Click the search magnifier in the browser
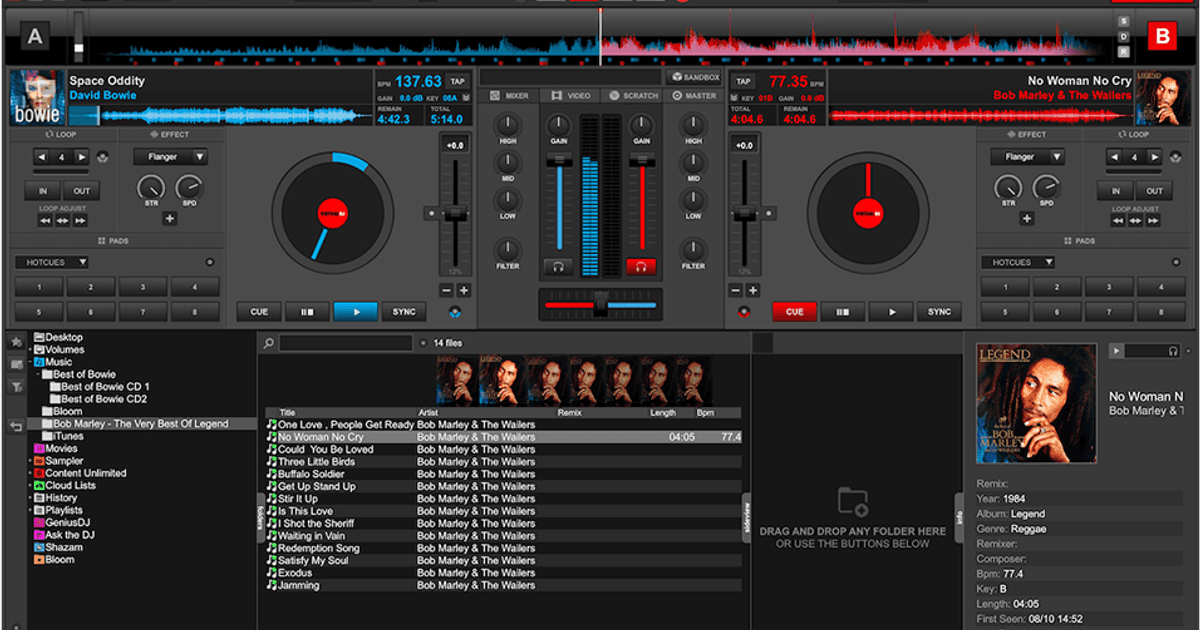Screen dimensions: 1200x630 click(x=268, y=341)
